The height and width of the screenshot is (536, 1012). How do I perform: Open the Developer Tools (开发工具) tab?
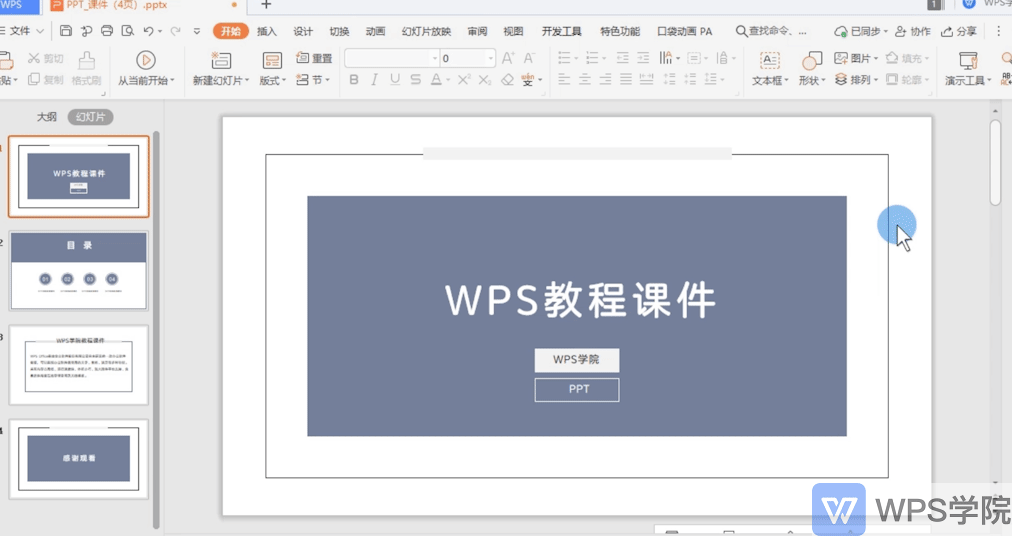pos(562,31)
